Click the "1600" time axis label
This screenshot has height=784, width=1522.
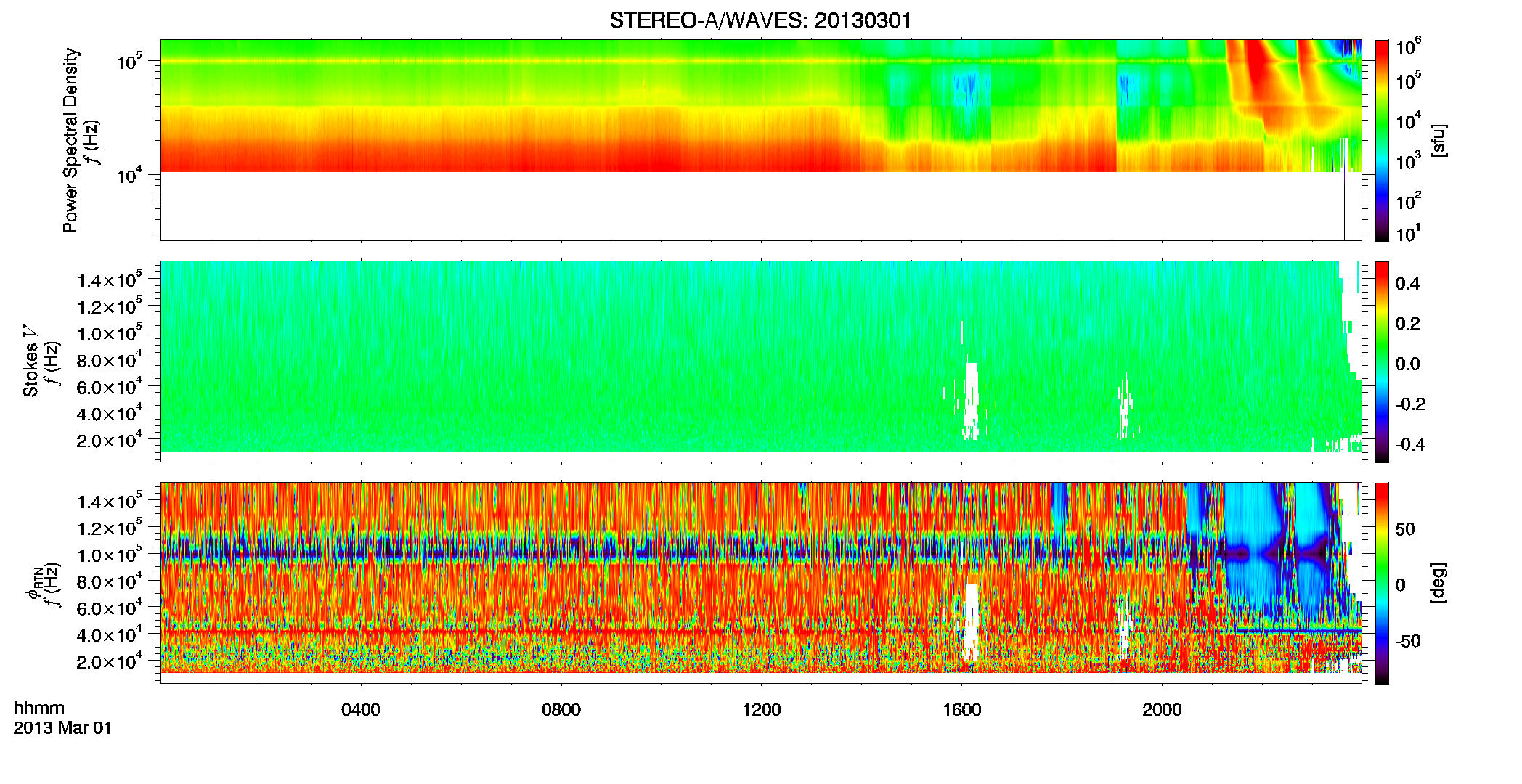pyautogui.click(x=962, y=710)
